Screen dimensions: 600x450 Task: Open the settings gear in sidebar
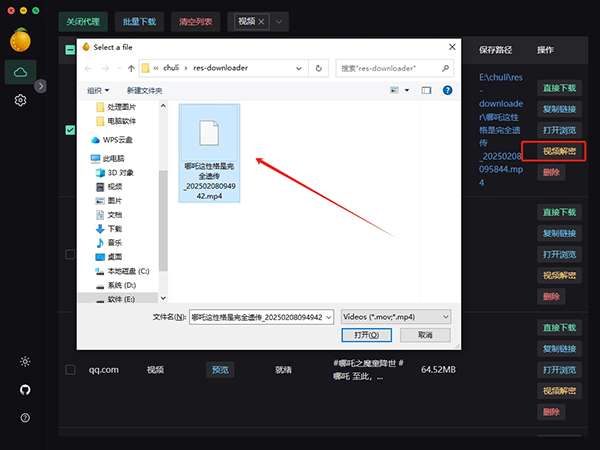tap(20, 101)
